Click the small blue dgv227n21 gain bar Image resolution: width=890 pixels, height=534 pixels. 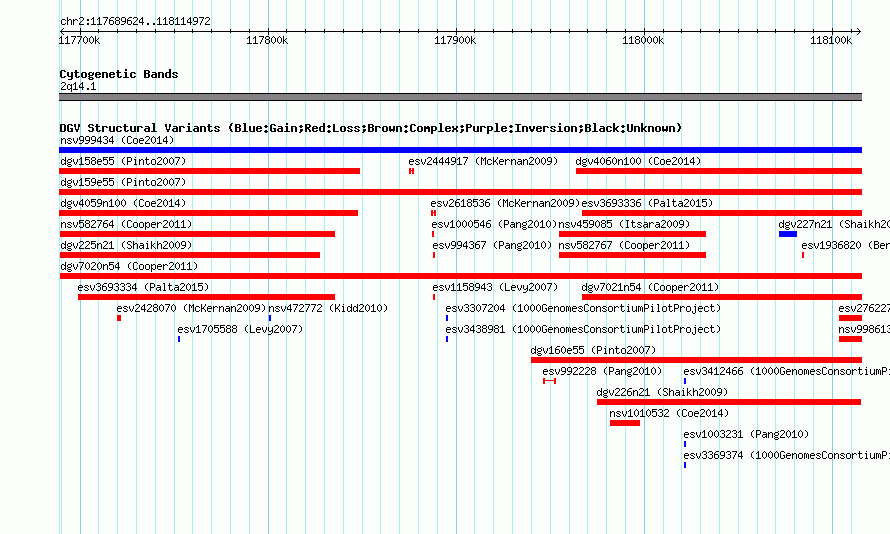tap(788, 234)
